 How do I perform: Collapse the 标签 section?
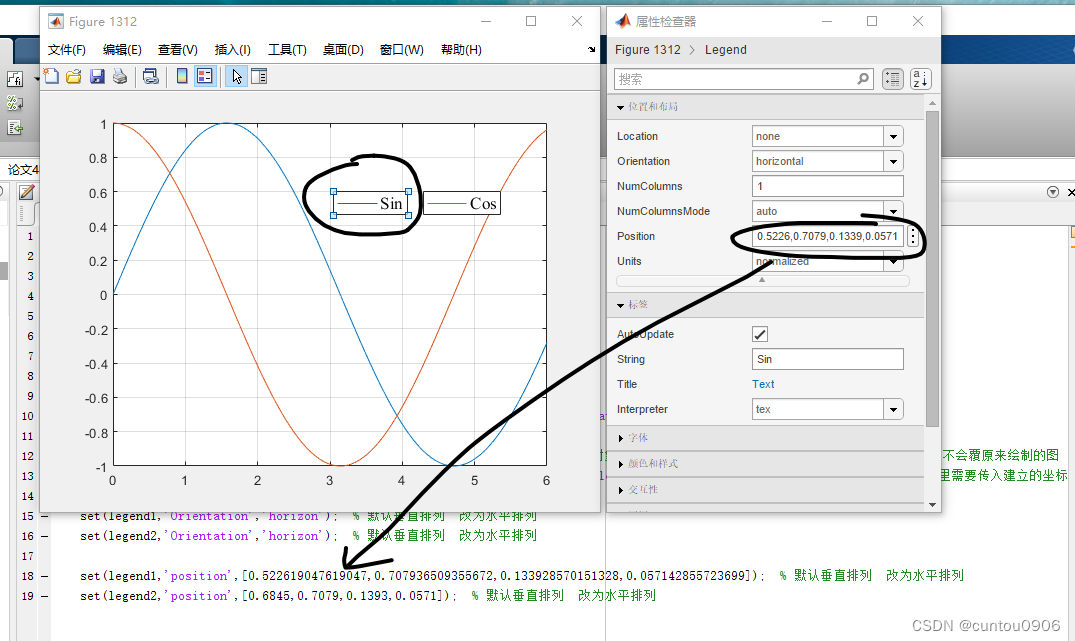click(x=620, y=305)
